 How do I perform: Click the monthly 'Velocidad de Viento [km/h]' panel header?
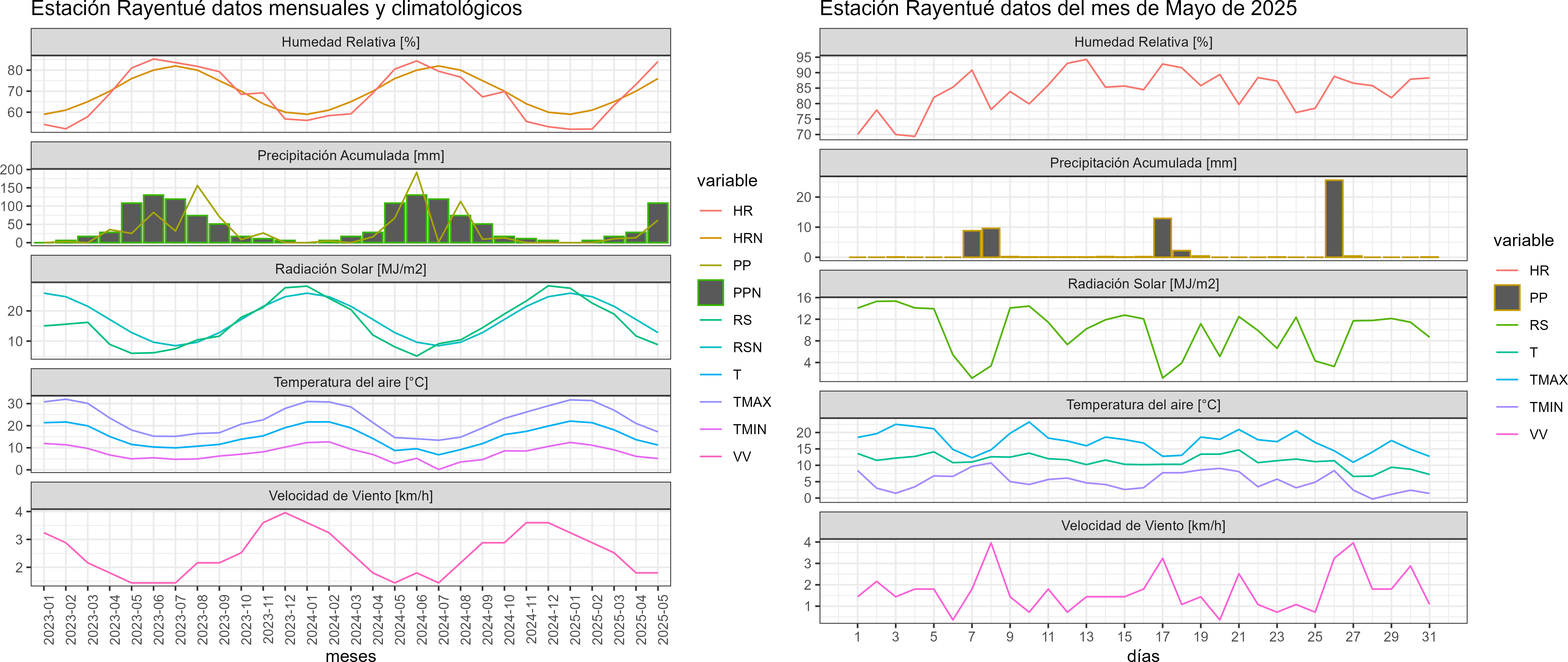(350, 496)
